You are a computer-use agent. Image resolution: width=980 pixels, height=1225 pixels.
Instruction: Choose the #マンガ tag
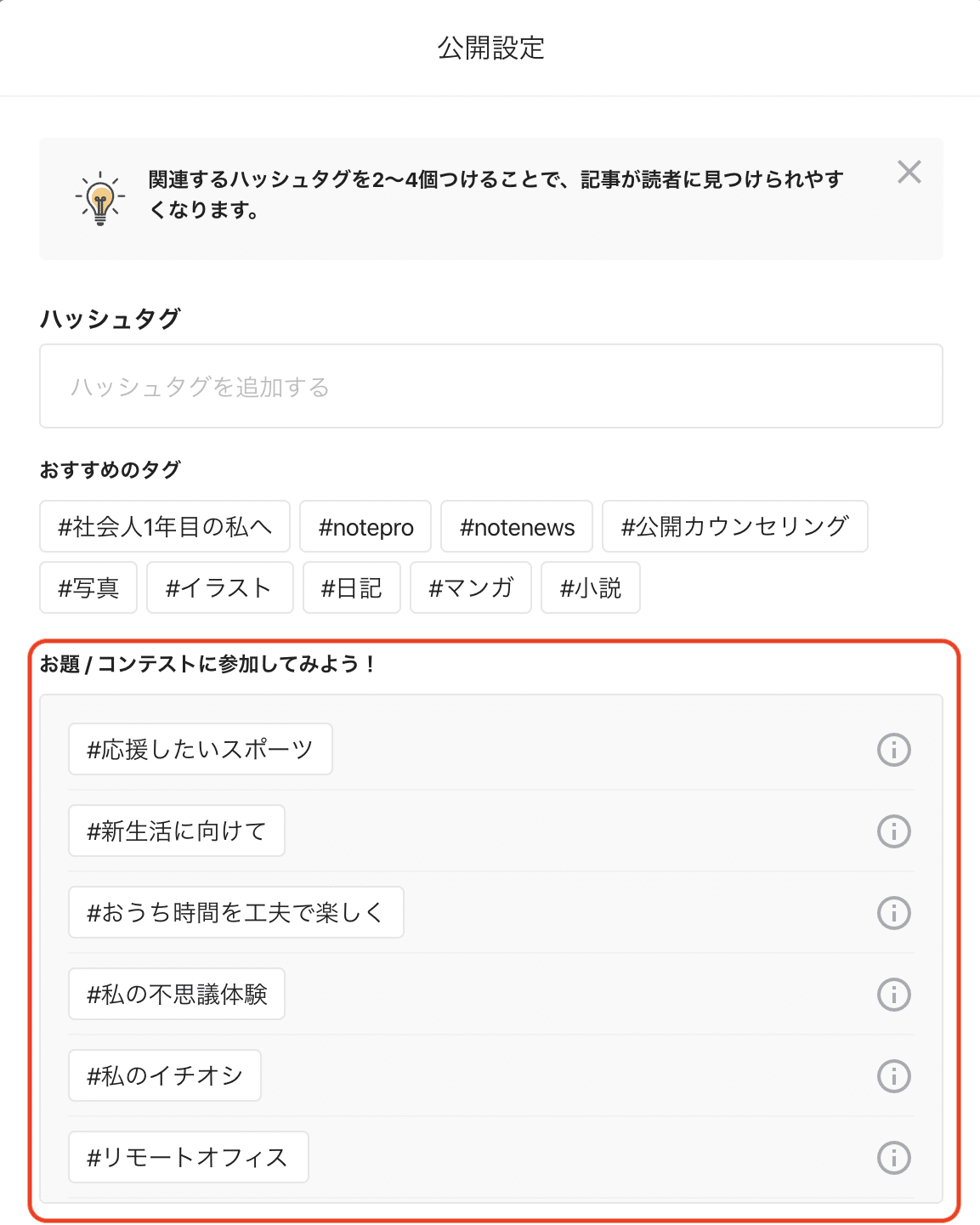(x=471, y=587)
